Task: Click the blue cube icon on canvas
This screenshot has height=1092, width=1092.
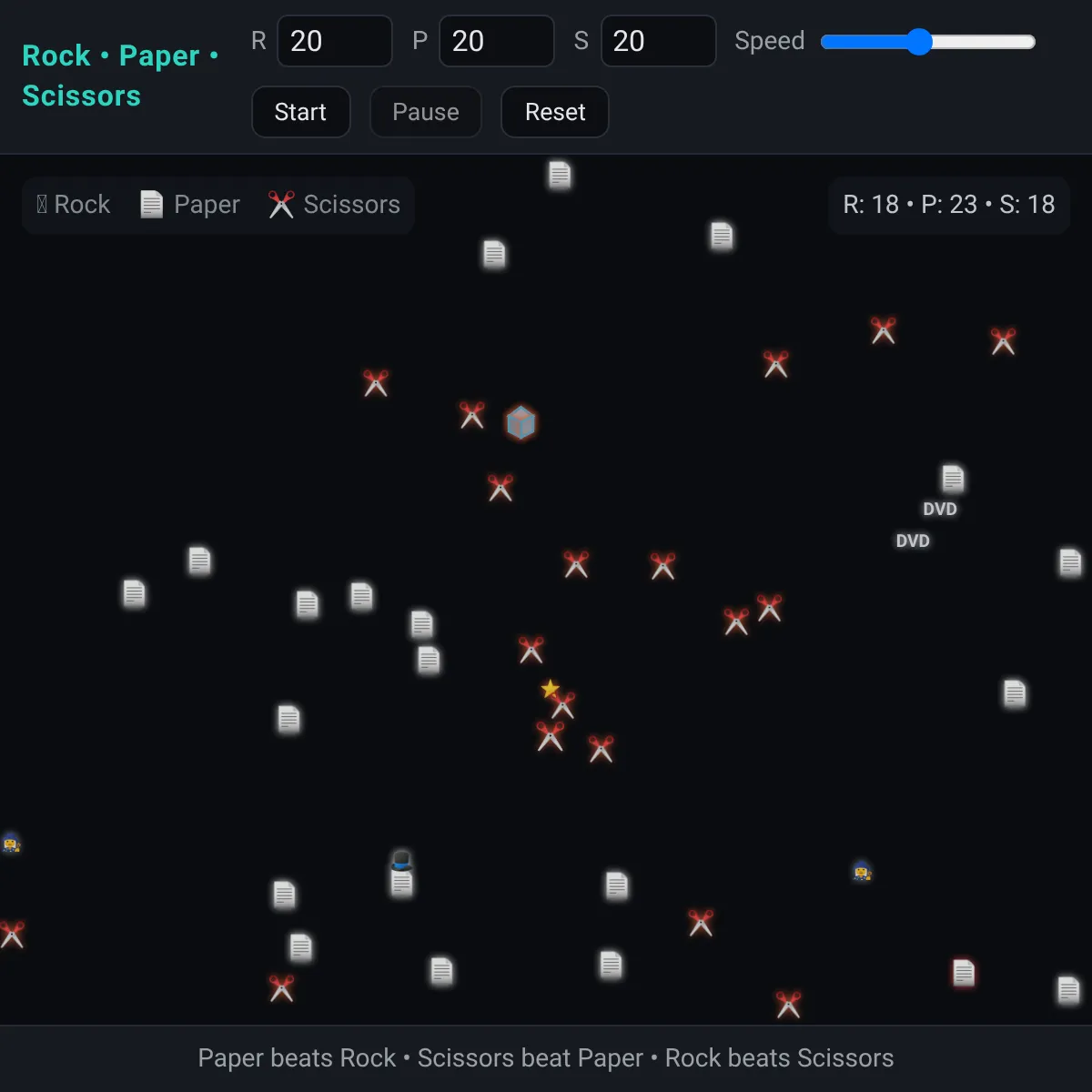Action: point(521,422)
